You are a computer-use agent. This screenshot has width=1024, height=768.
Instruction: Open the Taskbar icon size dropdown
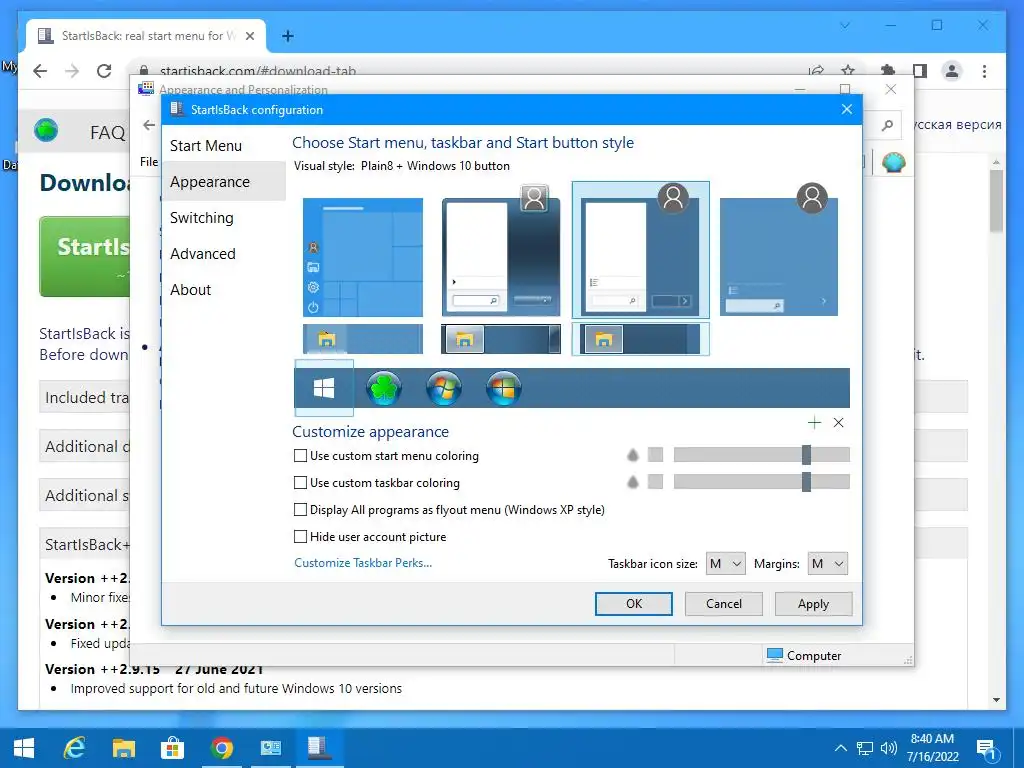click(726, 564)
